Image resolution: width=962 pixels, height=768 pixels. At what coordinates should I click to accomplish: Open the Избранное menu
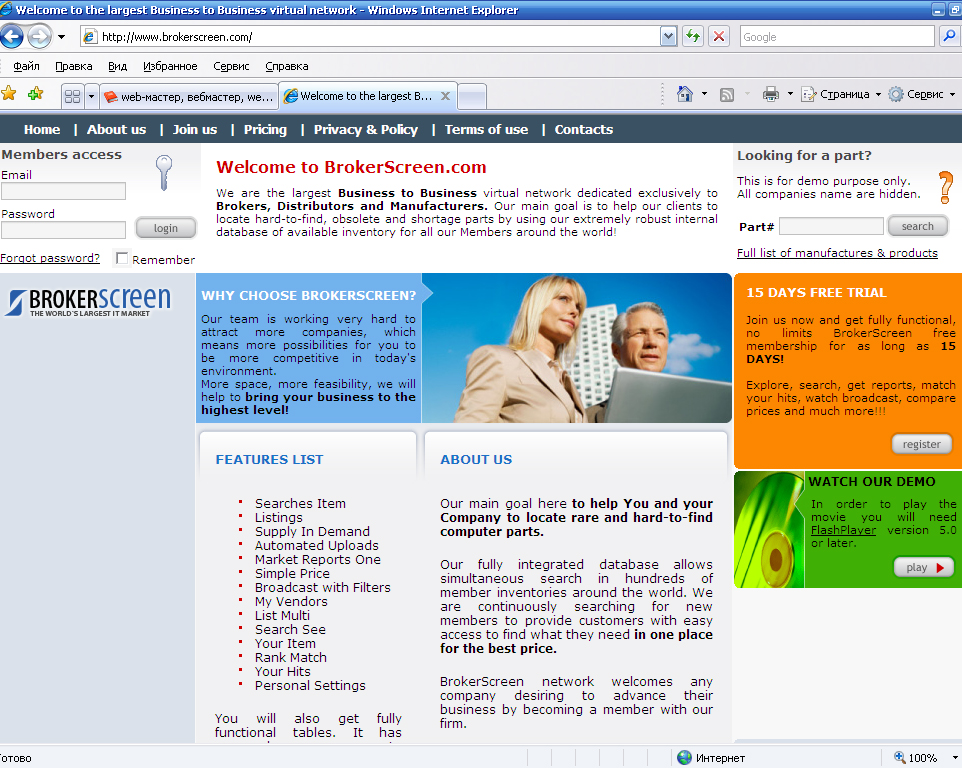pos(170,66)
